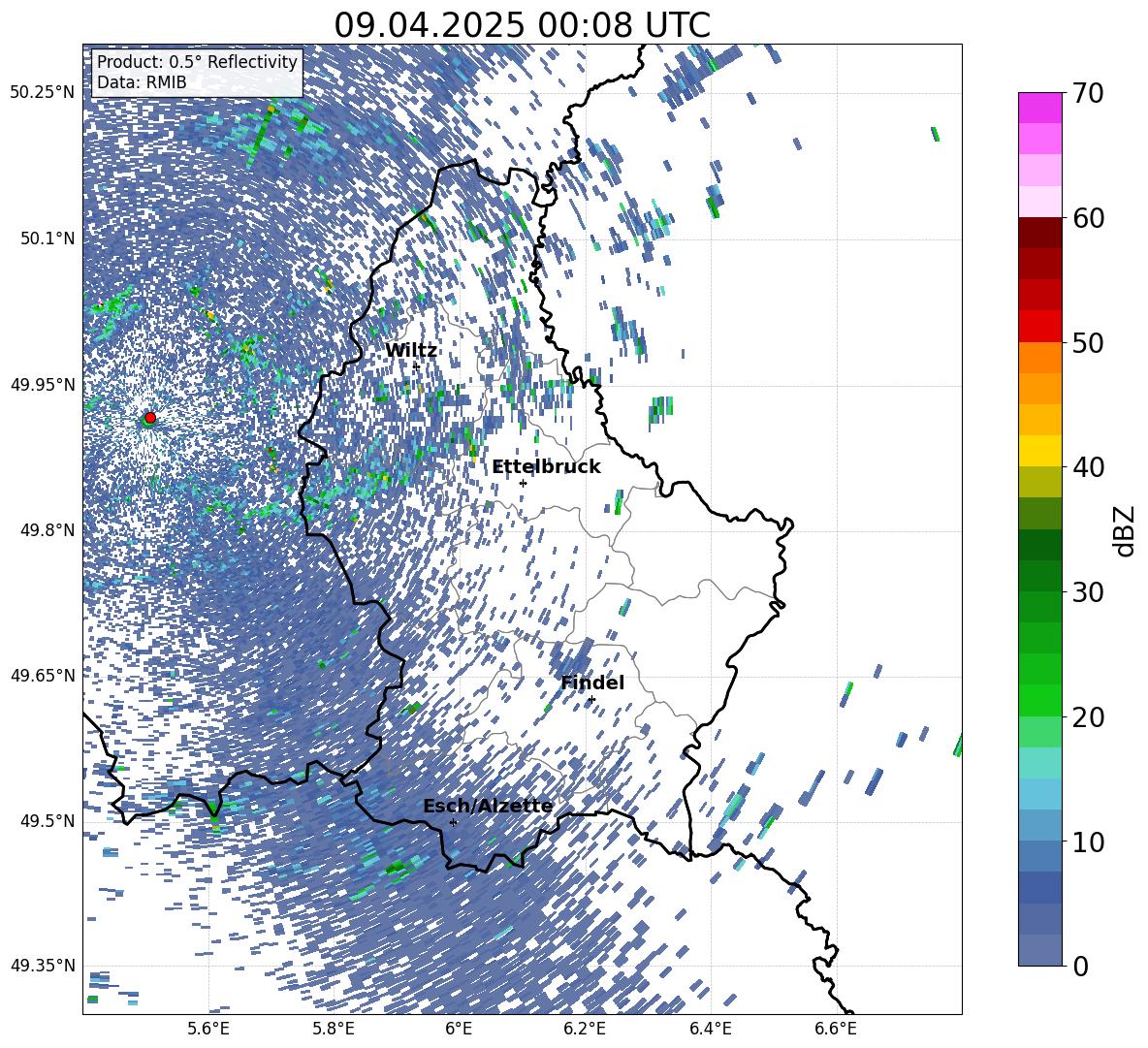Click the 0 tick on colorbar
The image size is (1148, 1048).
(x=1080, y=967)
